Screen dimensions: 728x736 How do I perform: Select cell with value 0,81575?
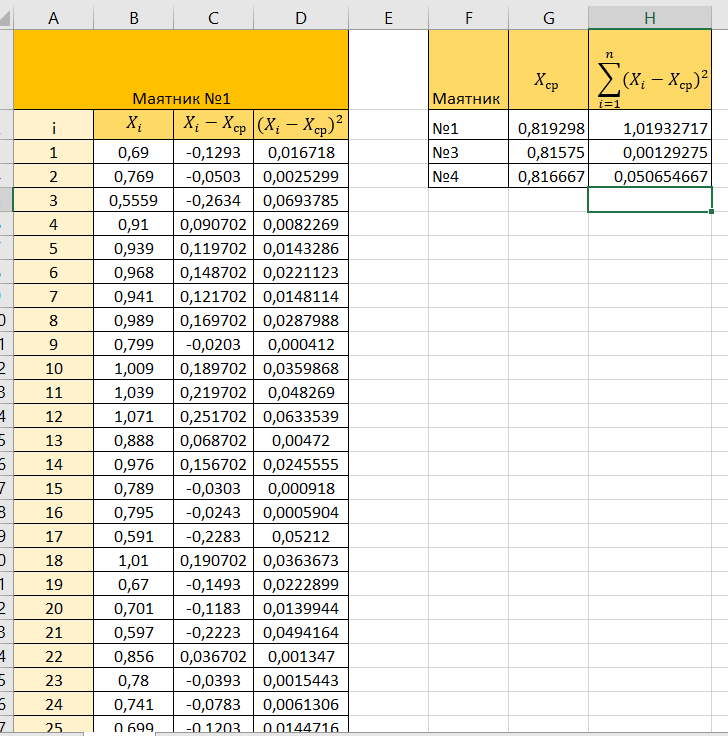tap(548, 152)
